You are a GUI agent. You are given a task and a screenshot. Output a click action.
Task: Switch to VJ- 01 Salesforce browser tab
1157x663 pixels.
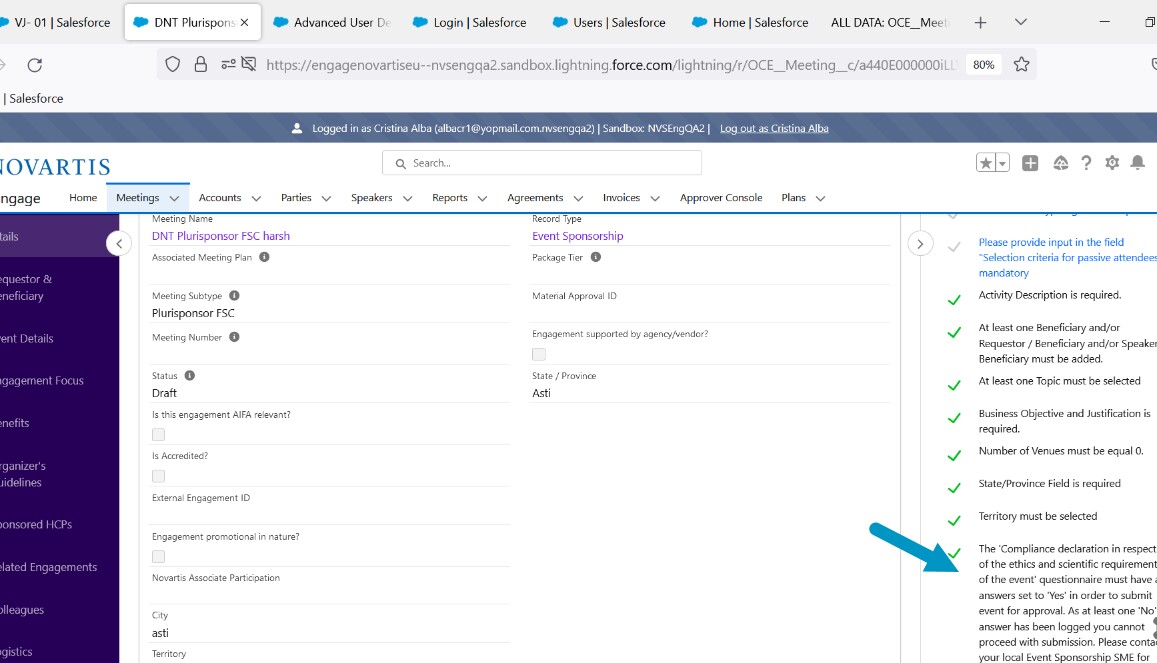[x=56, y=22]
